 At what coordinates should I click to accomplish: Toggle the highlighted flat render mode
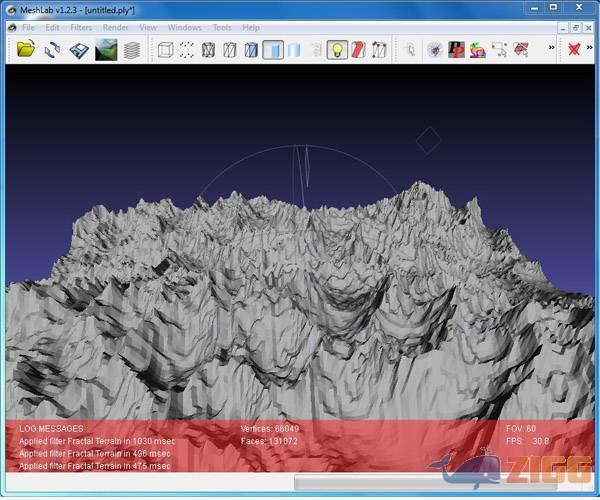point(273,48)
